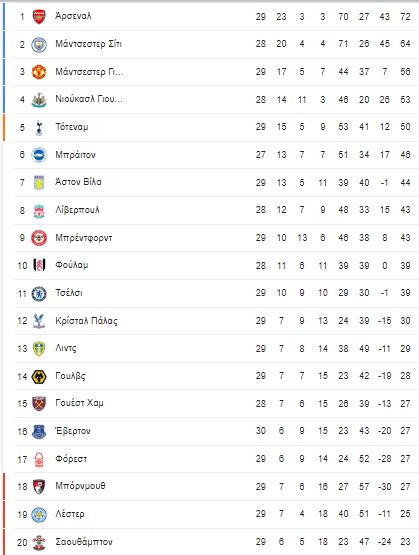This screenshot has height=555, width=419.
Task: Click the Arsenal club crest icon
Action: pos(39,17)
